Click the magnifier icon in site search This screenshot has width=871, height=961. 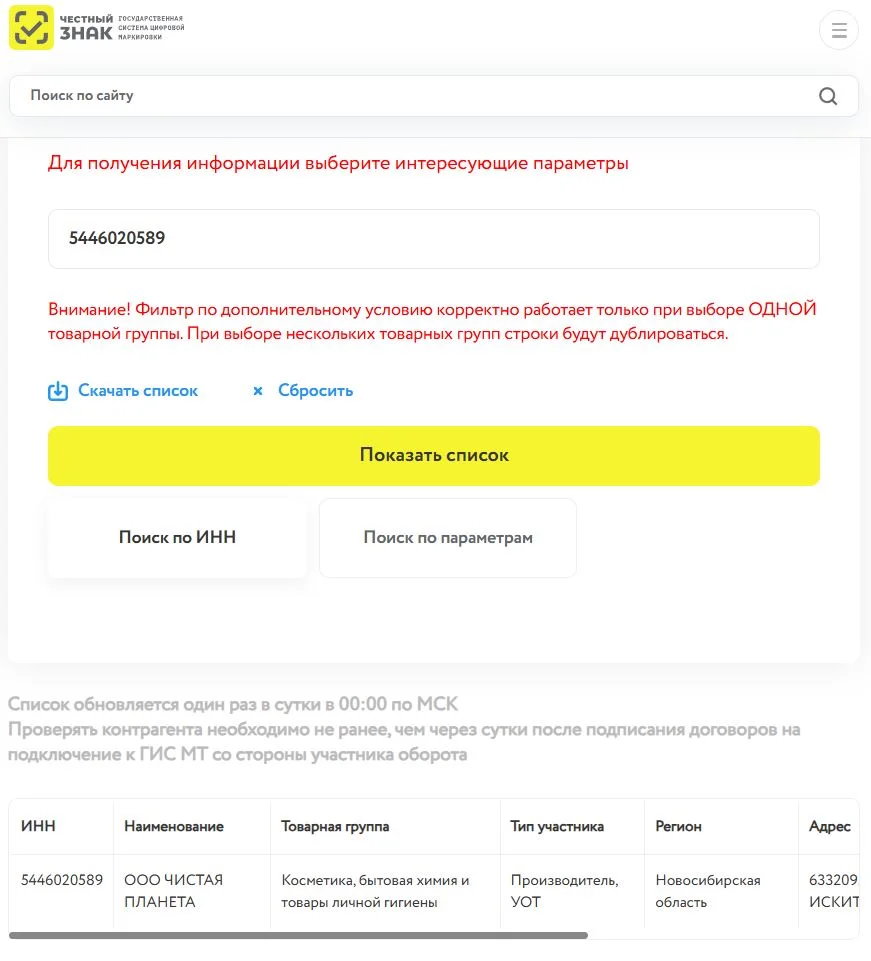pos(828,96)
